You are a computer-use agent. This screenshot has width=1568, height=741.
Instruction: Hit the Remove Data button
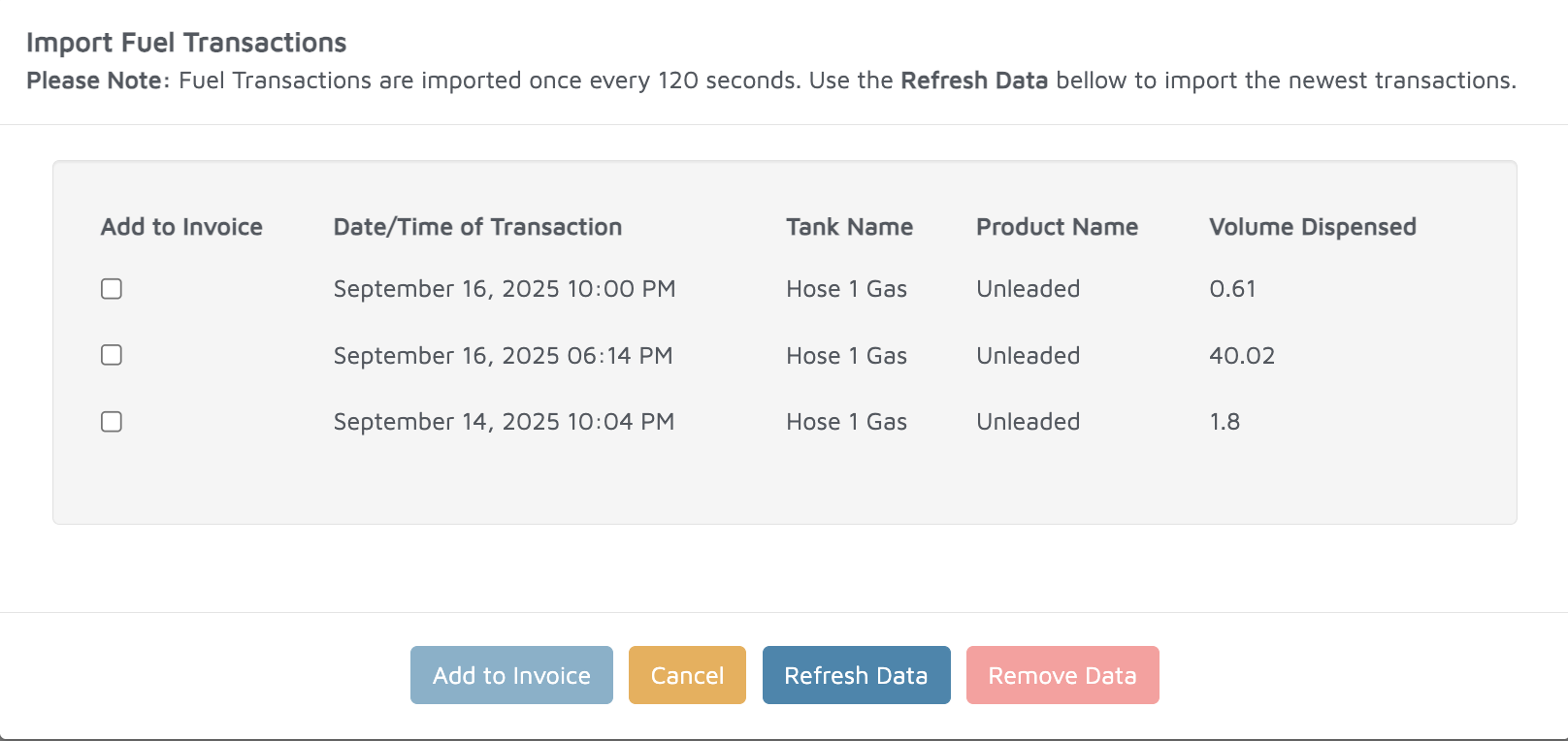click(1062, 675)
